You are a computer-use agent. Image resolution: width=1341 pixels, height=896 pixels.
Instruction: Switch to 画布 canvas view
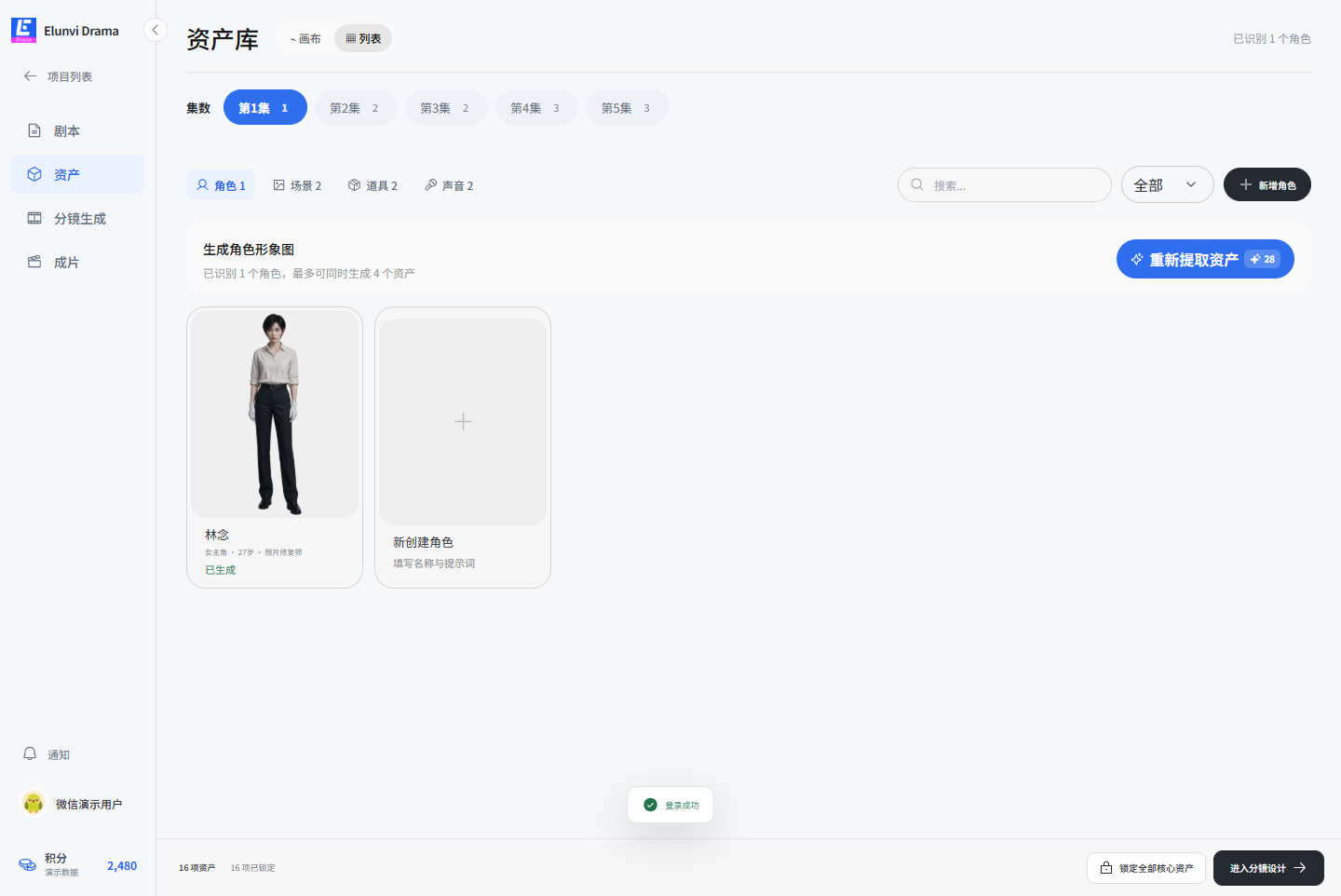pyautogui.click(x=305, y=38)
